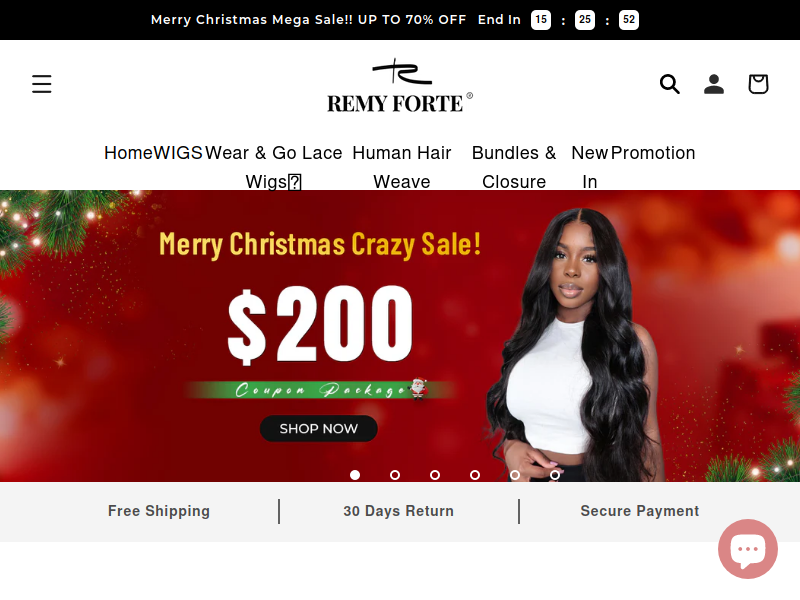Open Bundles & Closure menu
This screenshot has width=800, height=600.
click(x=514, y=167)
